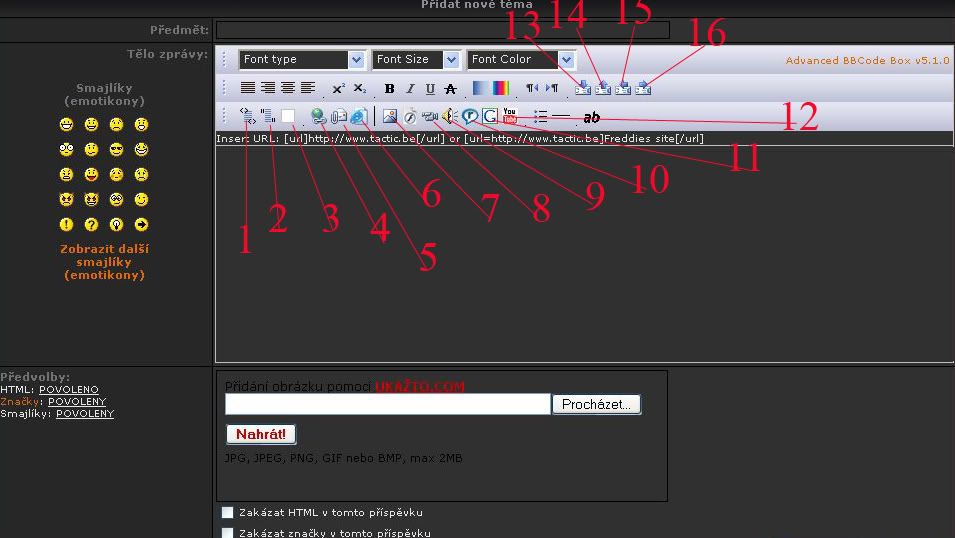This screenshot has height=538, width=955.
Task: Insert the question mark smiley
Action: (91, 224)
